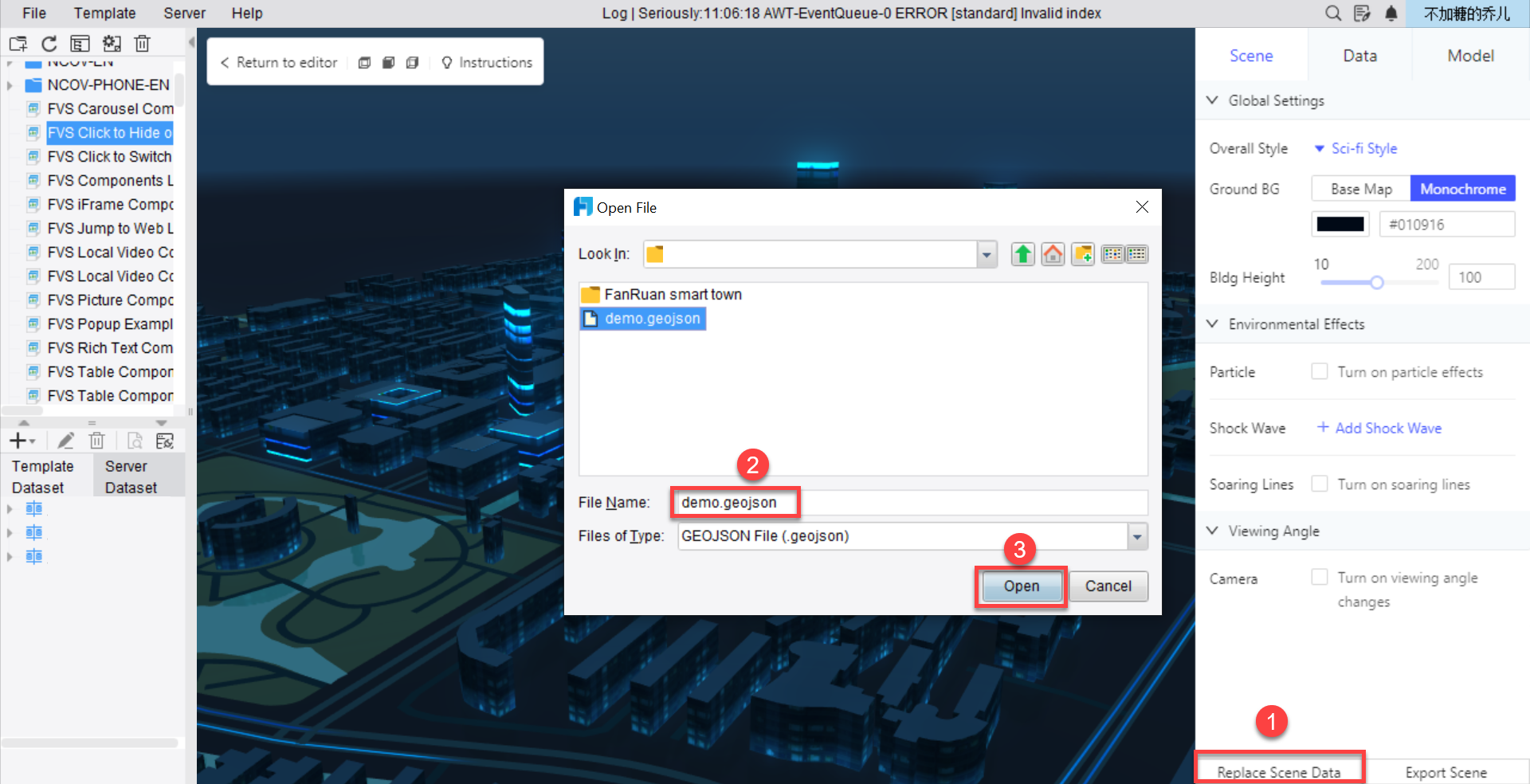The image size is (1530, 784).
Task: Open the template settings gear icon
Action: [112, 43]
